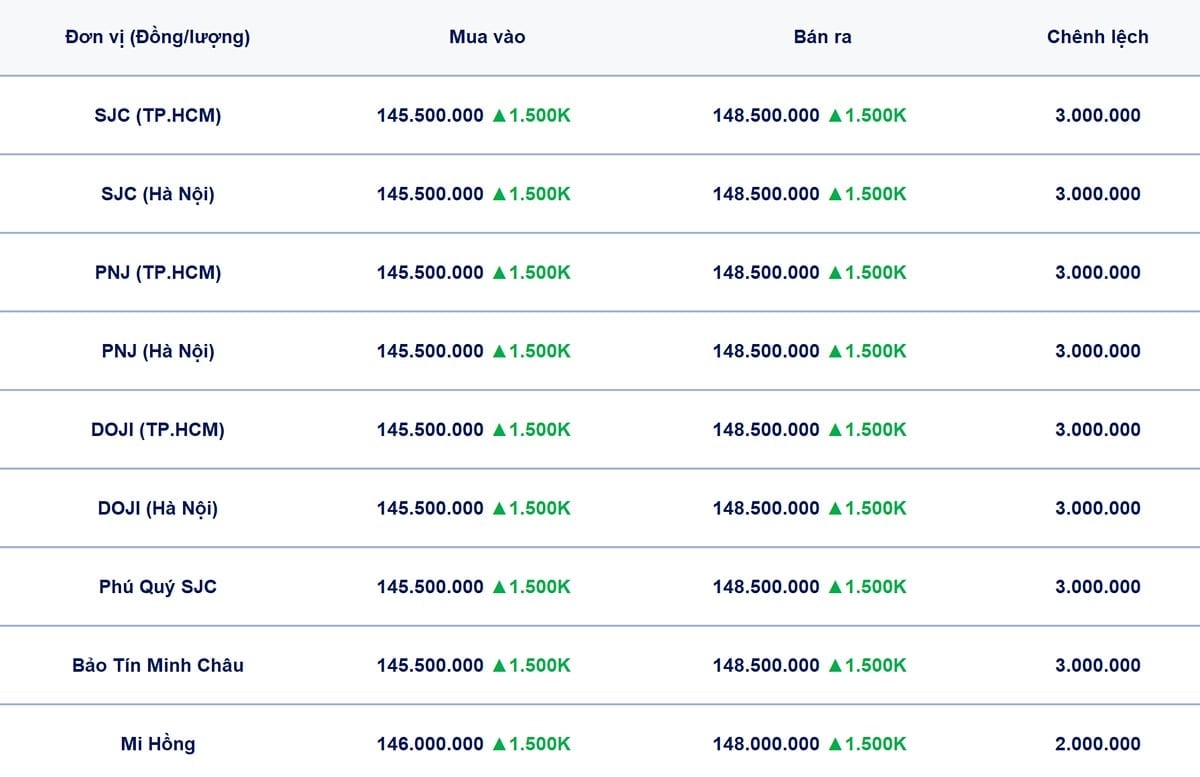
Task: Select the DOJI (Hà Nội) row label
Action: coord(158,508)
